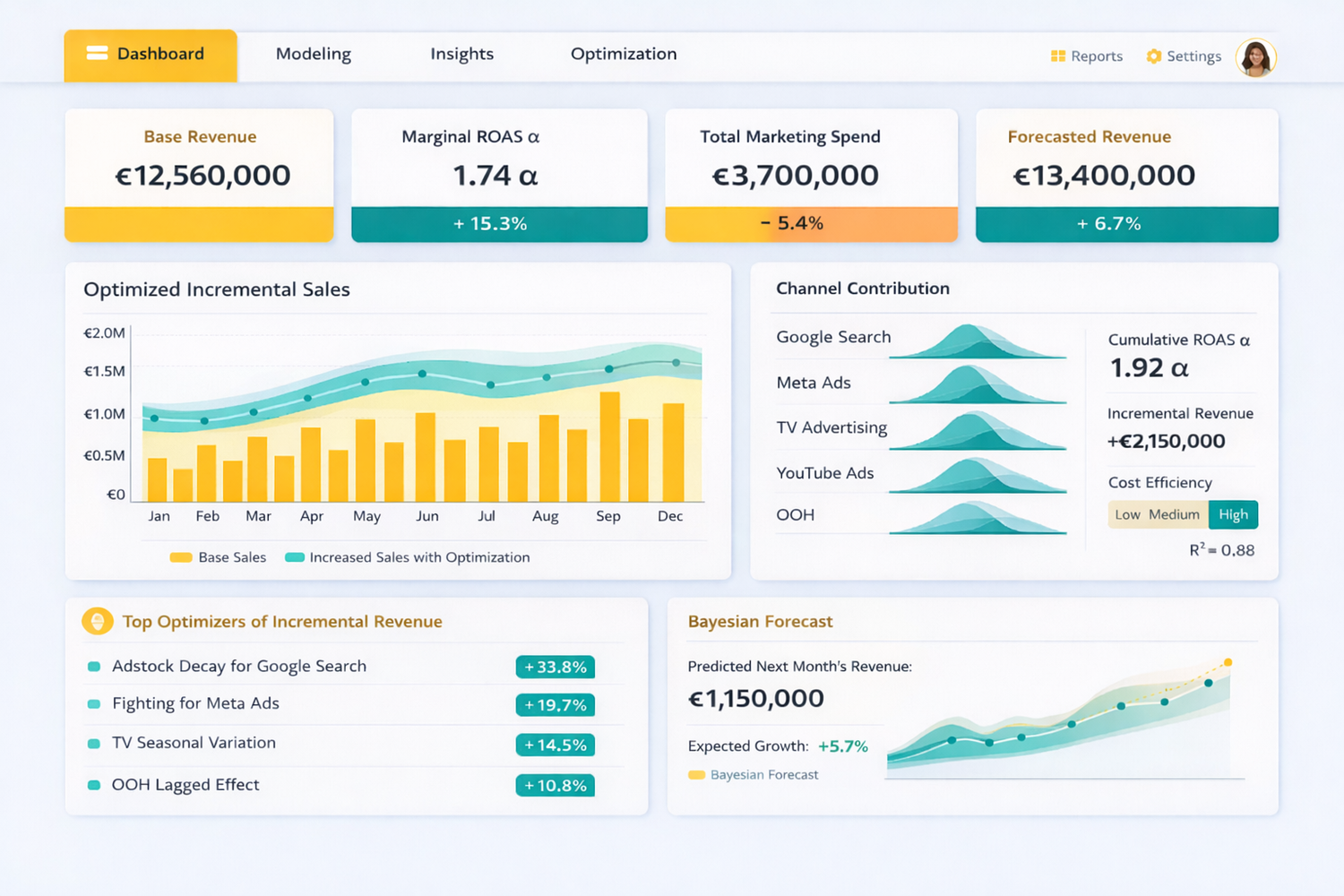Open the Insights tab
Image resolution: width=1344 pixels, height=896 pixels.
tap(461, 54)
